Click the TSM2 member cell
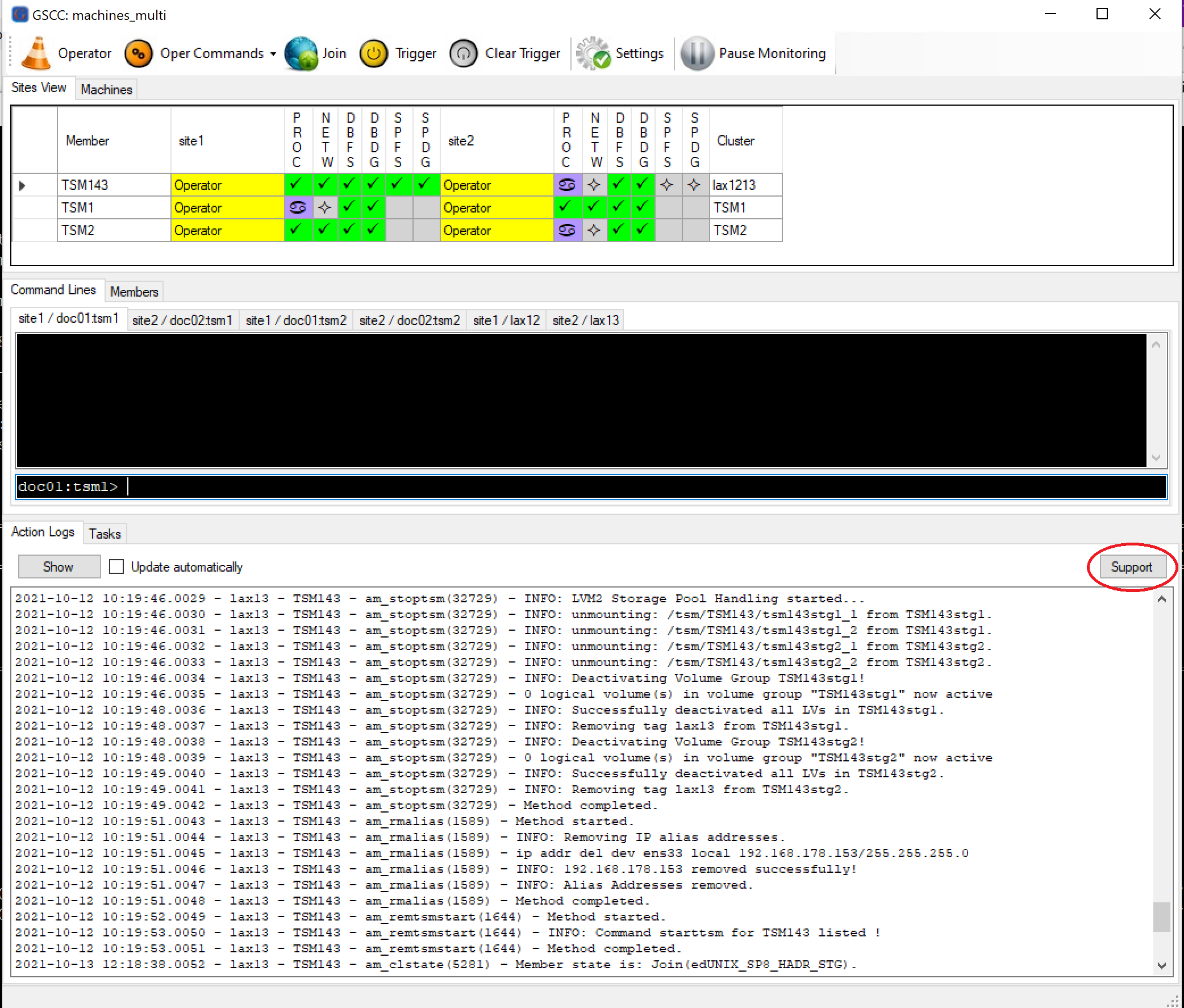The image size is (1184, 1008). (x=114, y=231)
